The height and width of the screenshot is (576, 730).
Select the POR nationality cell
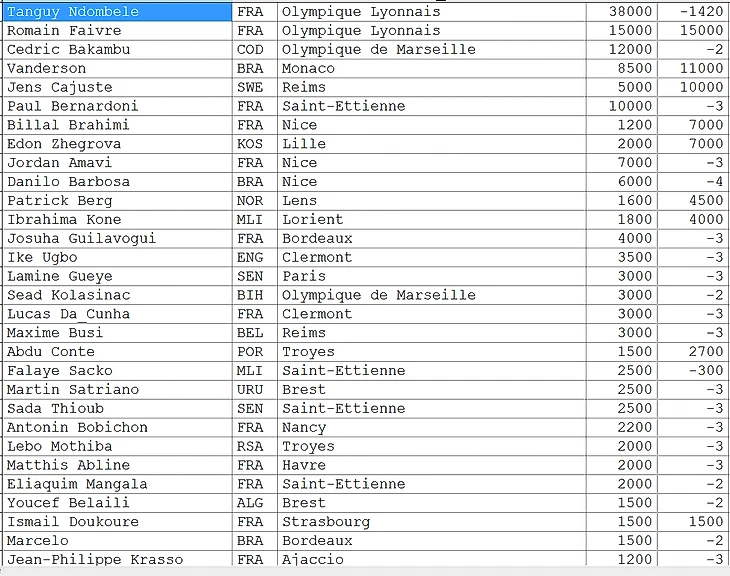pyautogui.click(x=255, y=352)
